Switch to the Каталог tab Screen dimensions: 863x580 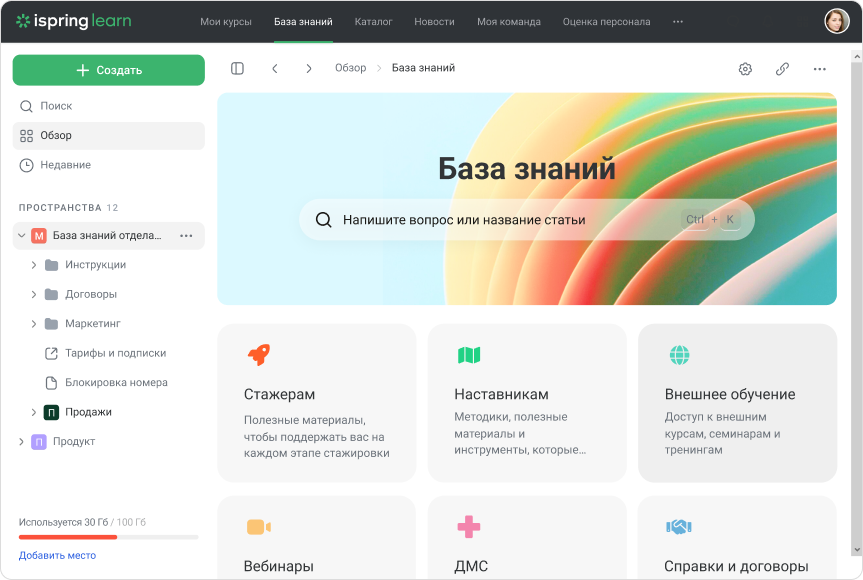373,20
